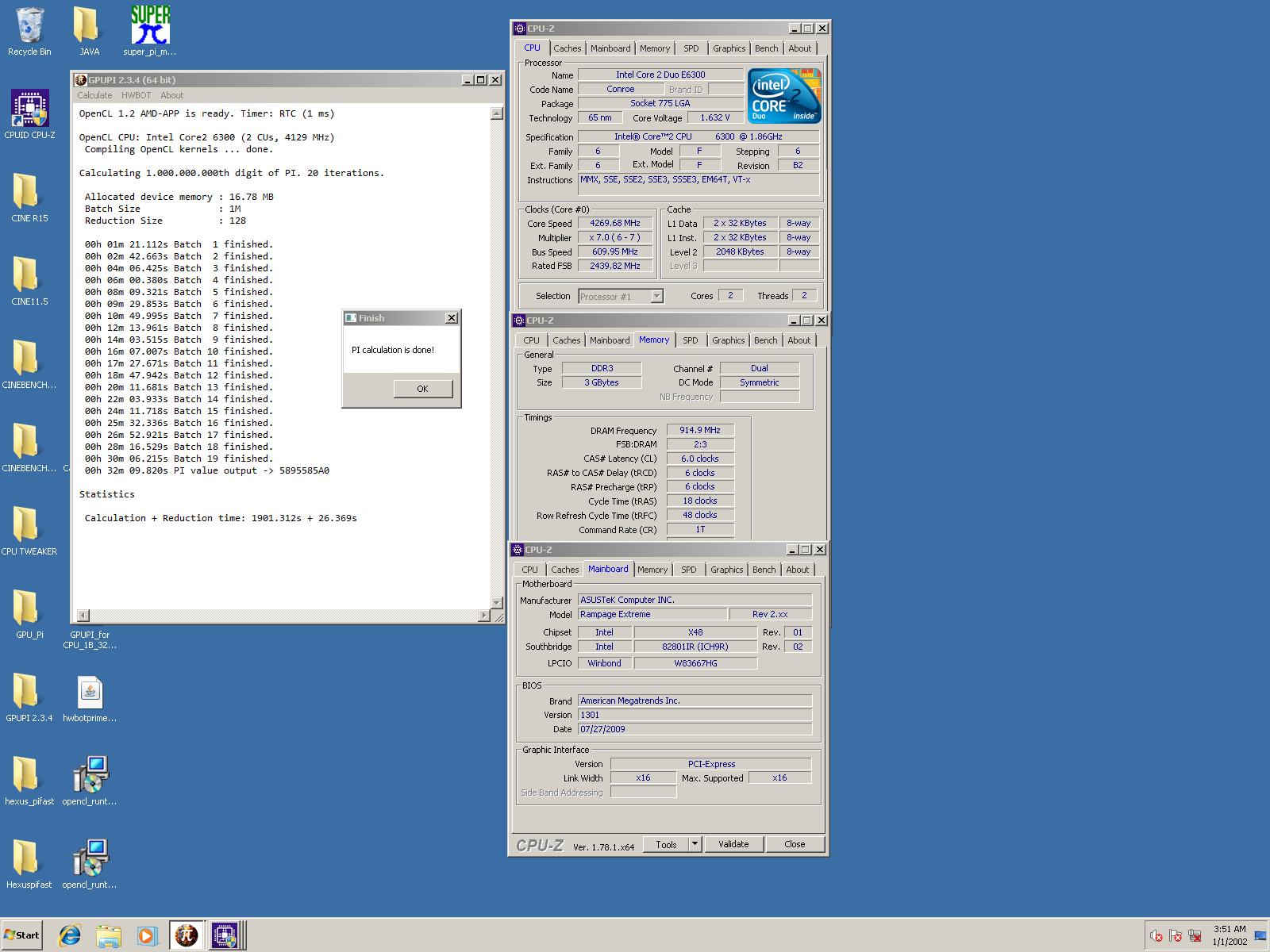Viewport: 1270px width, 952px height.
Task: Open the Recycle Bin desktop icon
Action: coord(29,31)
